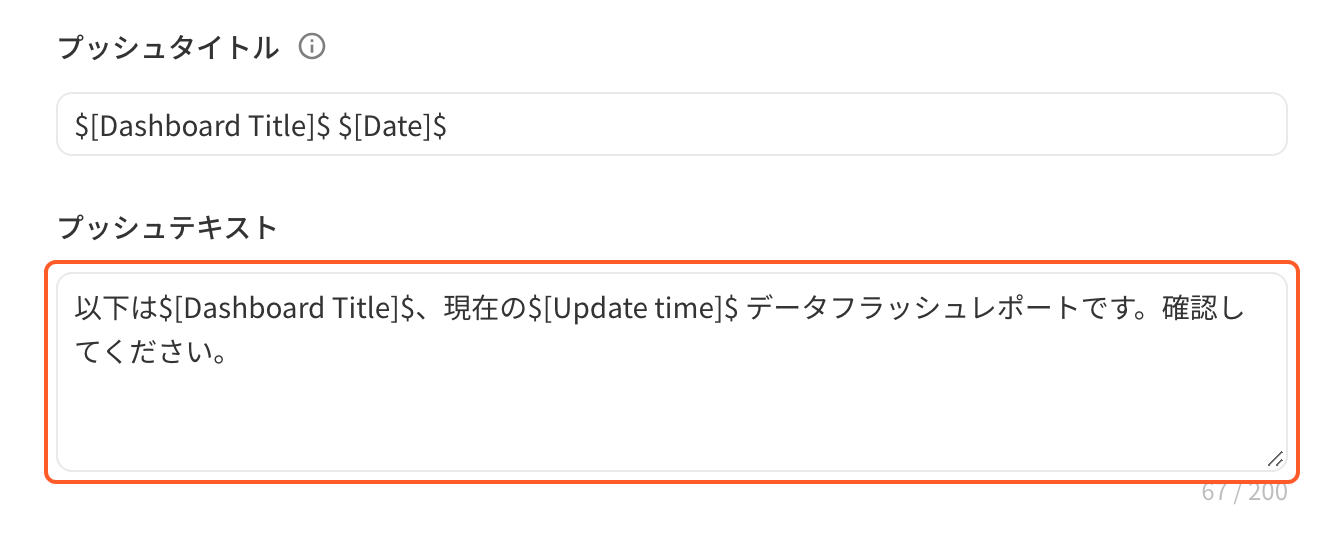
Task: Grab the resize handle of the push text box
Action: click(1275, 459)
